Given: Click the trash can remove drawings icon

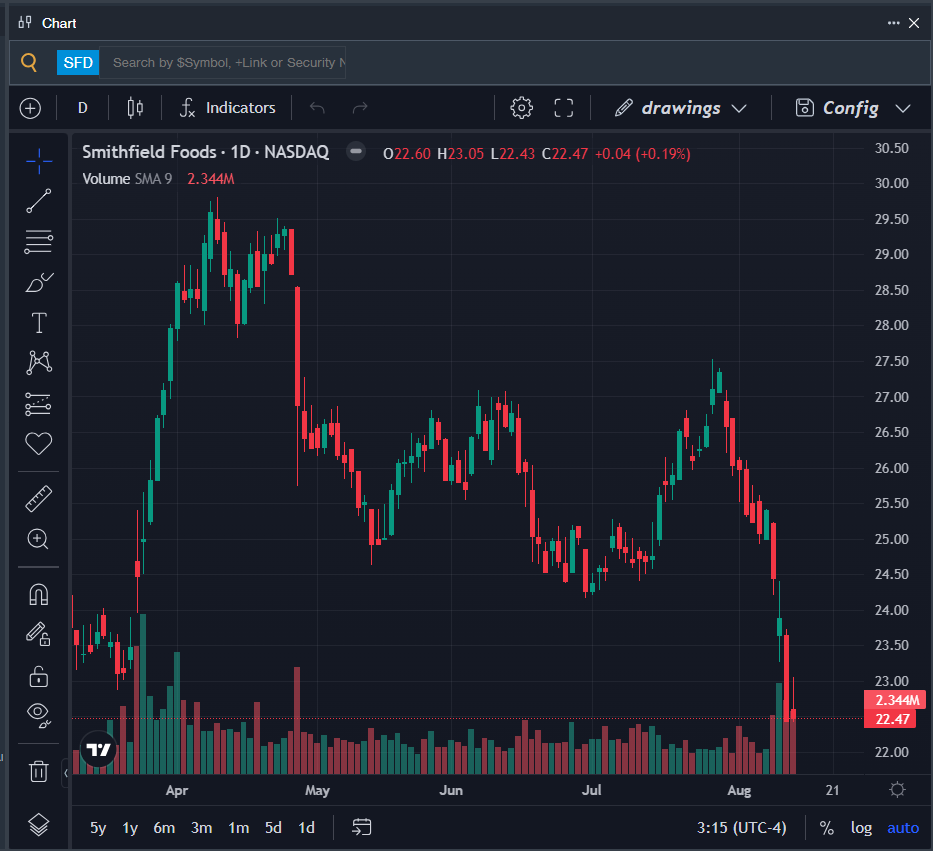Looking at the screenshot, I should click(39, 771).
